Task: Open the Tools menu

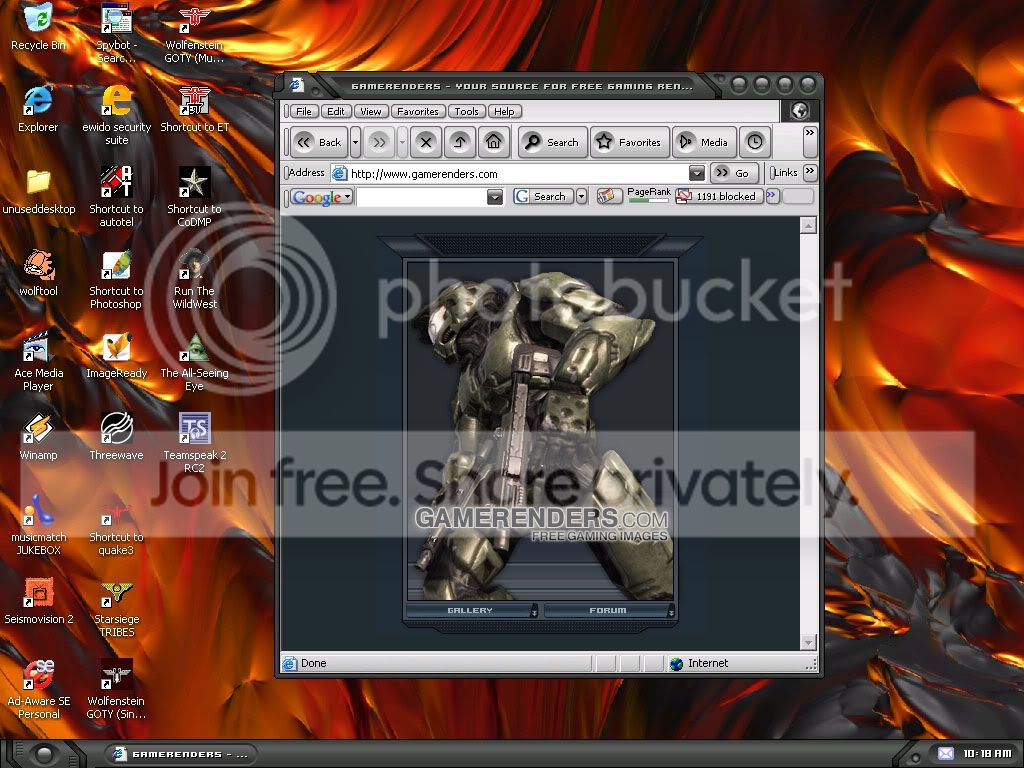Action: [466, 111]
